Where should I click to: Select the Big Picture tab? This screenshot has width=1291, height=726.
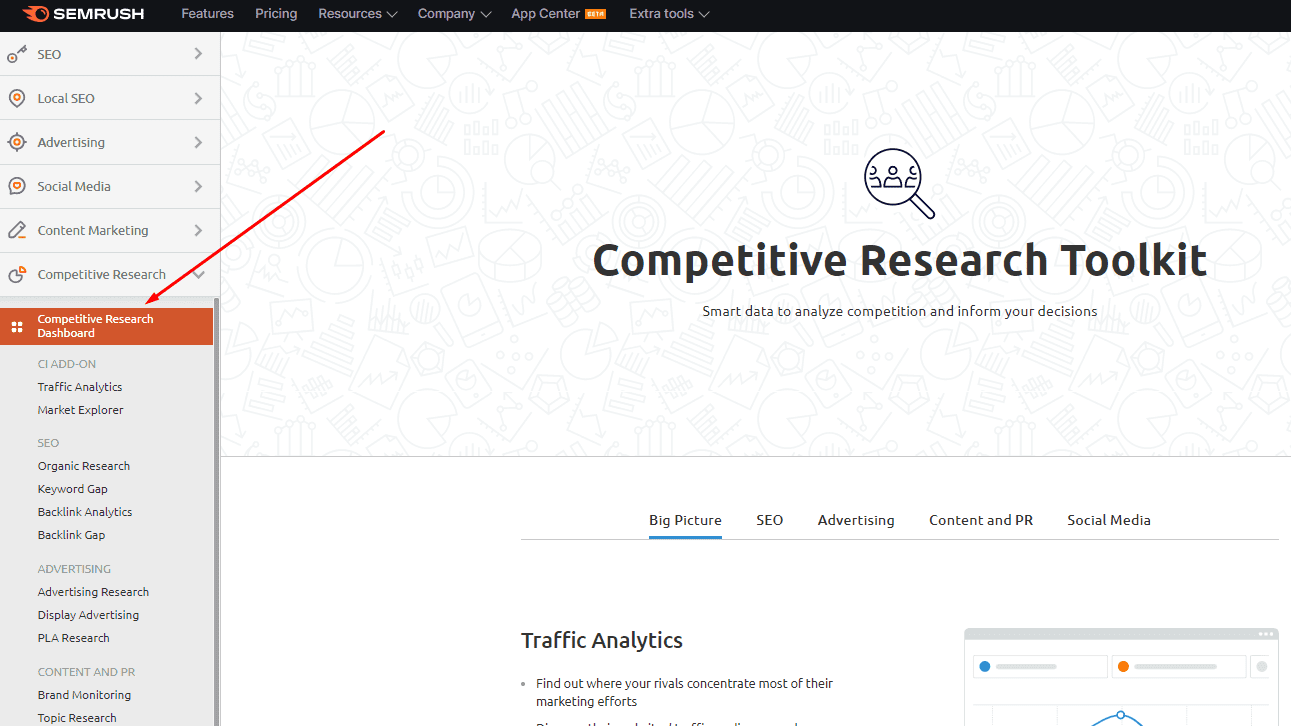tap(685, 520)
